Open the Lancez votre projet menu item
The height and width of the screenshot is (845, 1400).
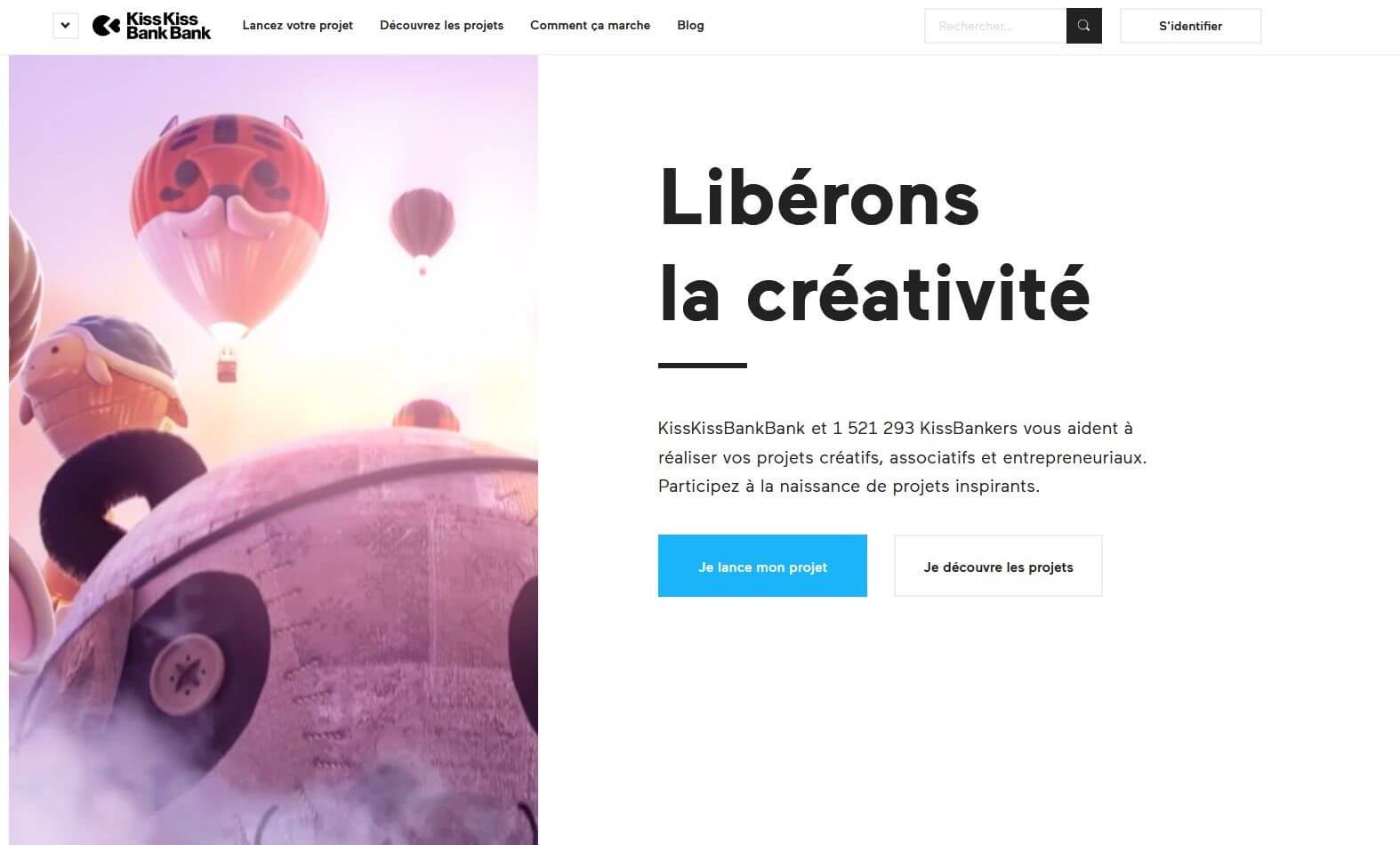click(298, 25)
